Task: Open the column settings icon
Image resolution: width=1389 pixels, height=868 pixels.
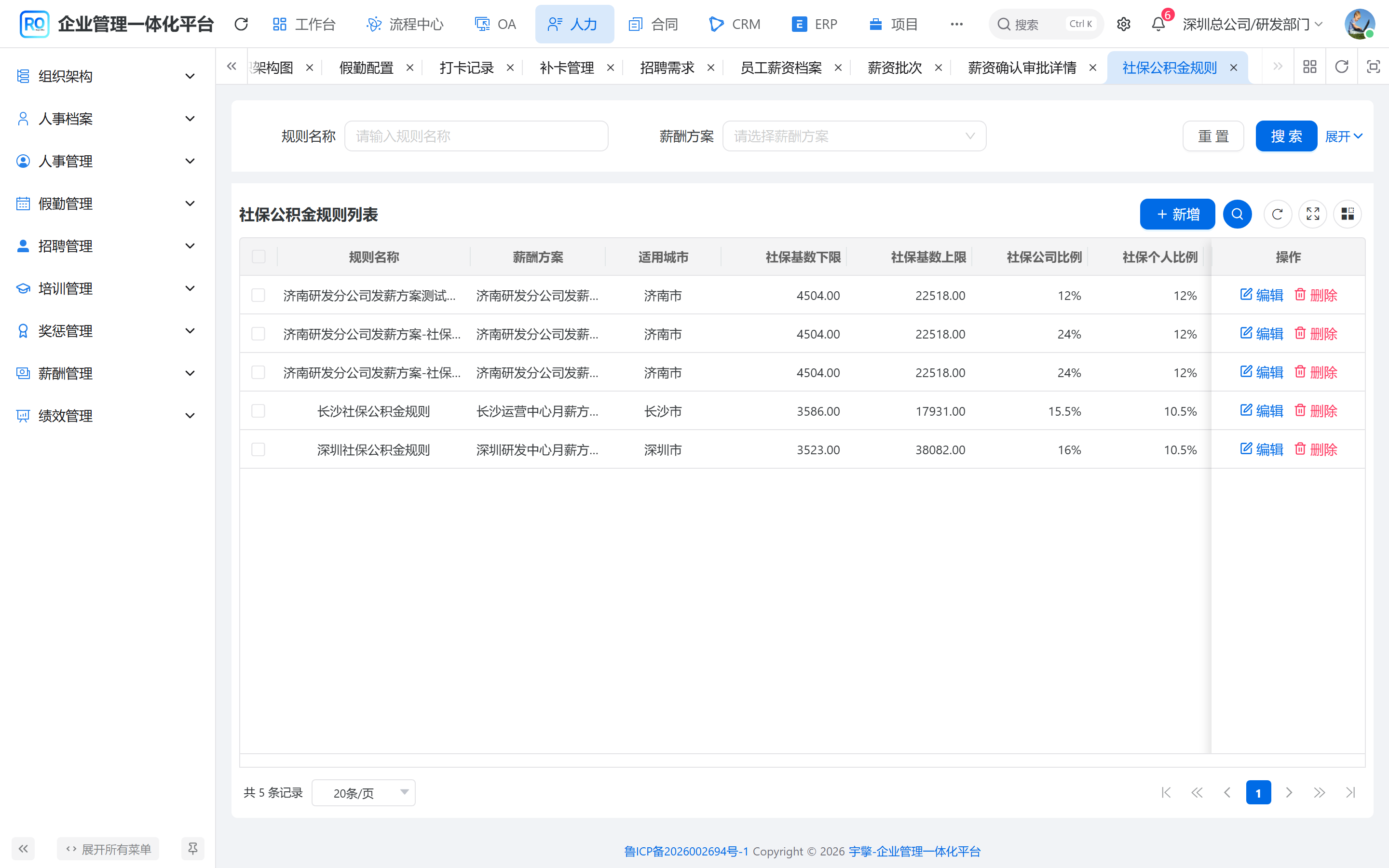Action: (x=1347, y=214)
